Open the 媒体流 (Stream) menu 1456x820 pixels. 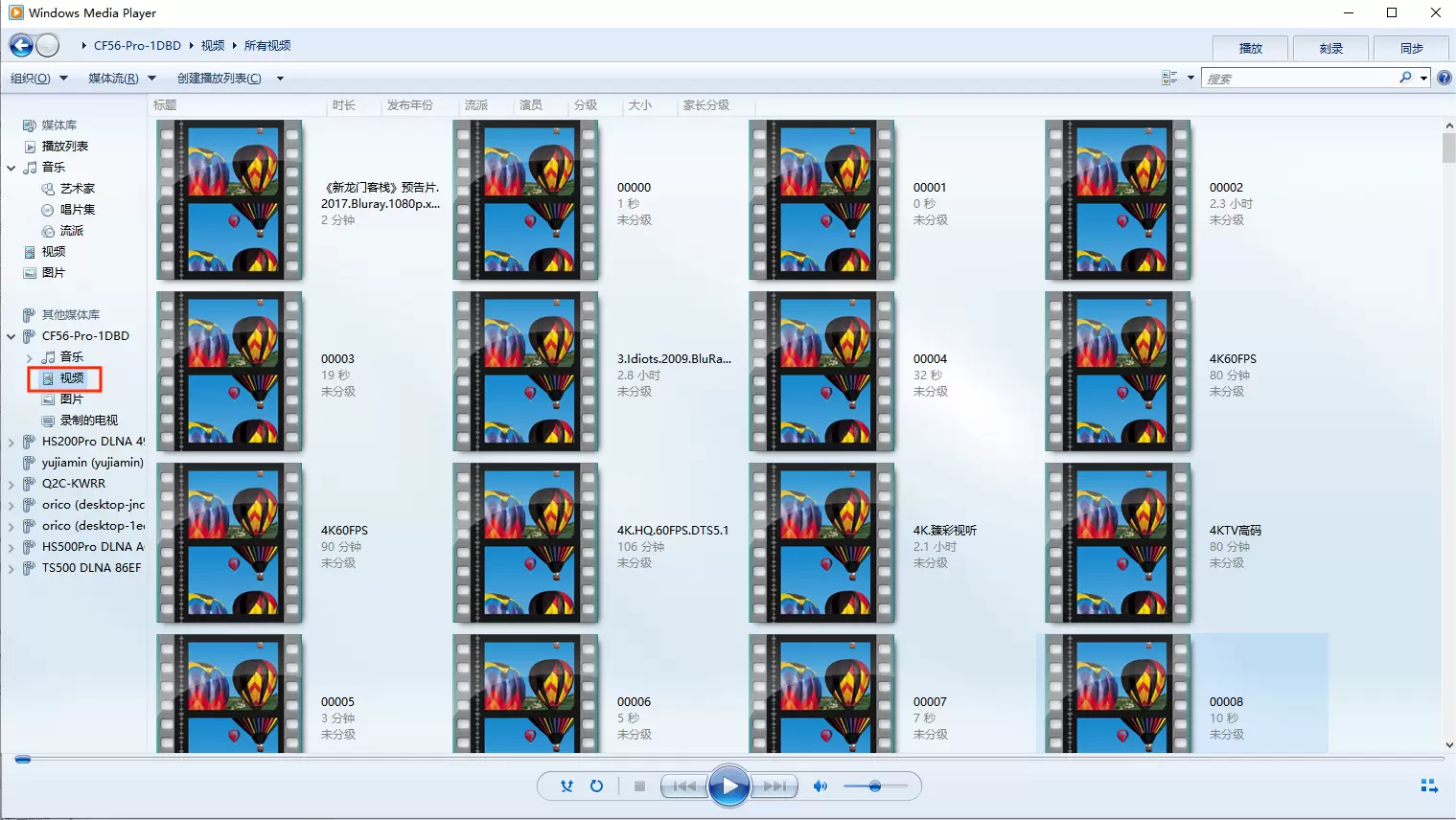click(122, 79)
